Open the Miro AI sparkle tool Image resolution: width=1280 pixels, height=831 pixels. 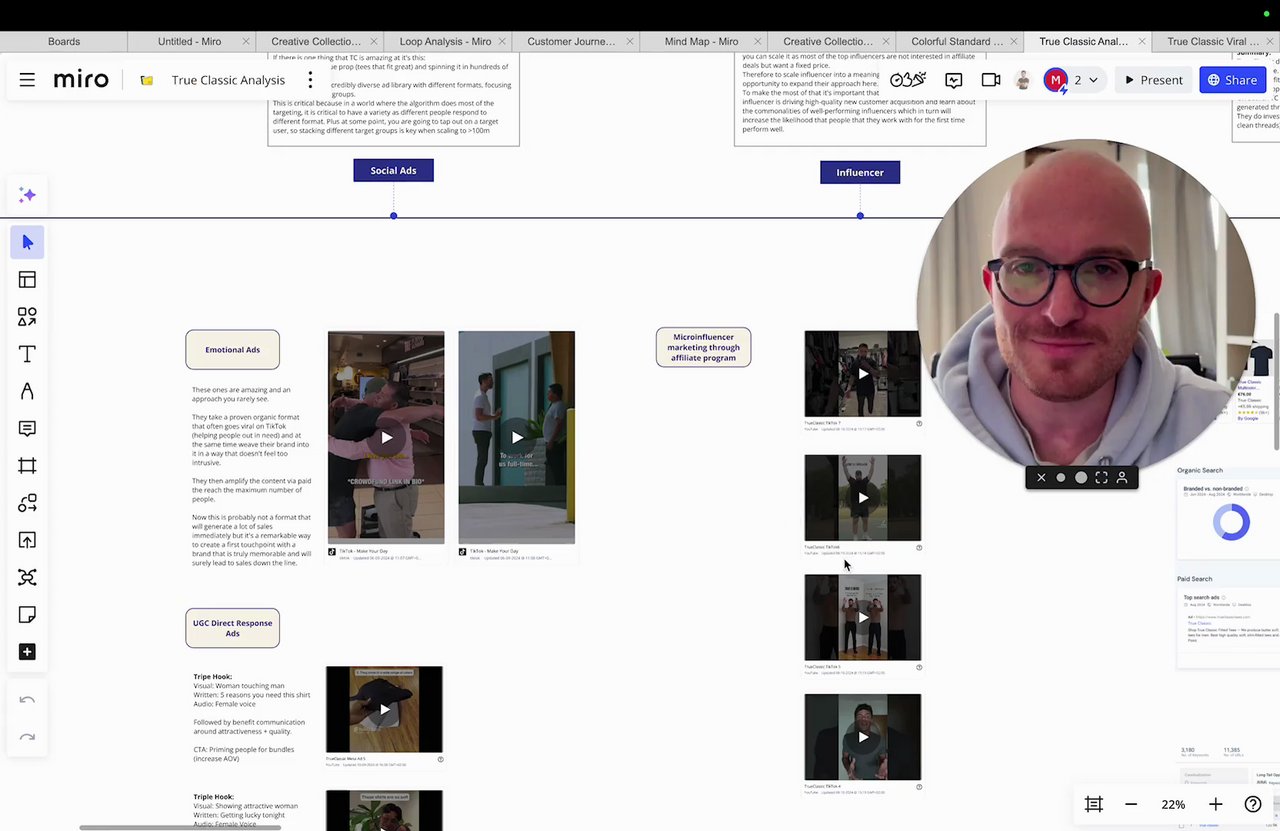[27, 195]
